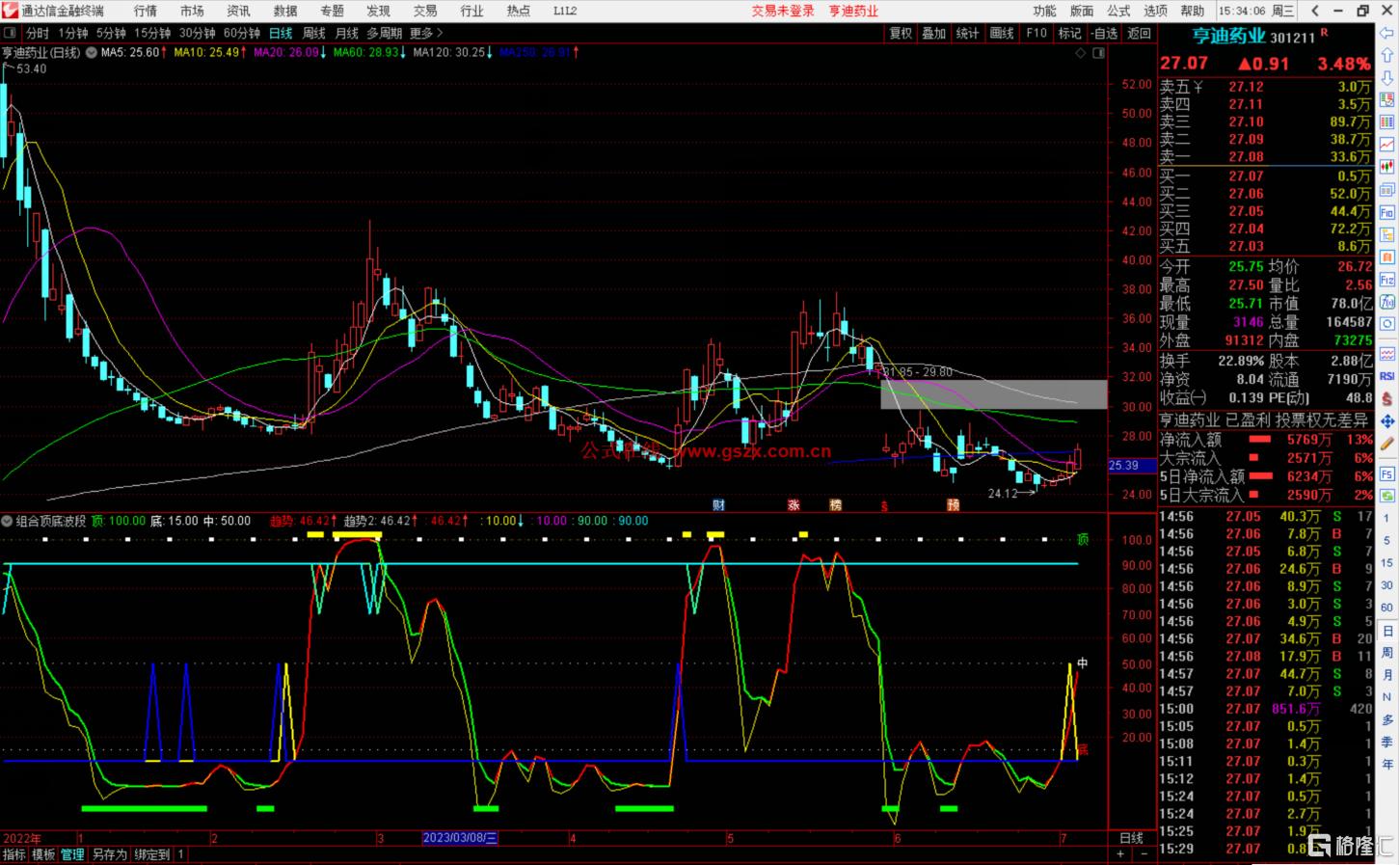Click the red S icon in right sidebar
This screenshot has width=1400, height=865.
click(x=1387, y=397)
